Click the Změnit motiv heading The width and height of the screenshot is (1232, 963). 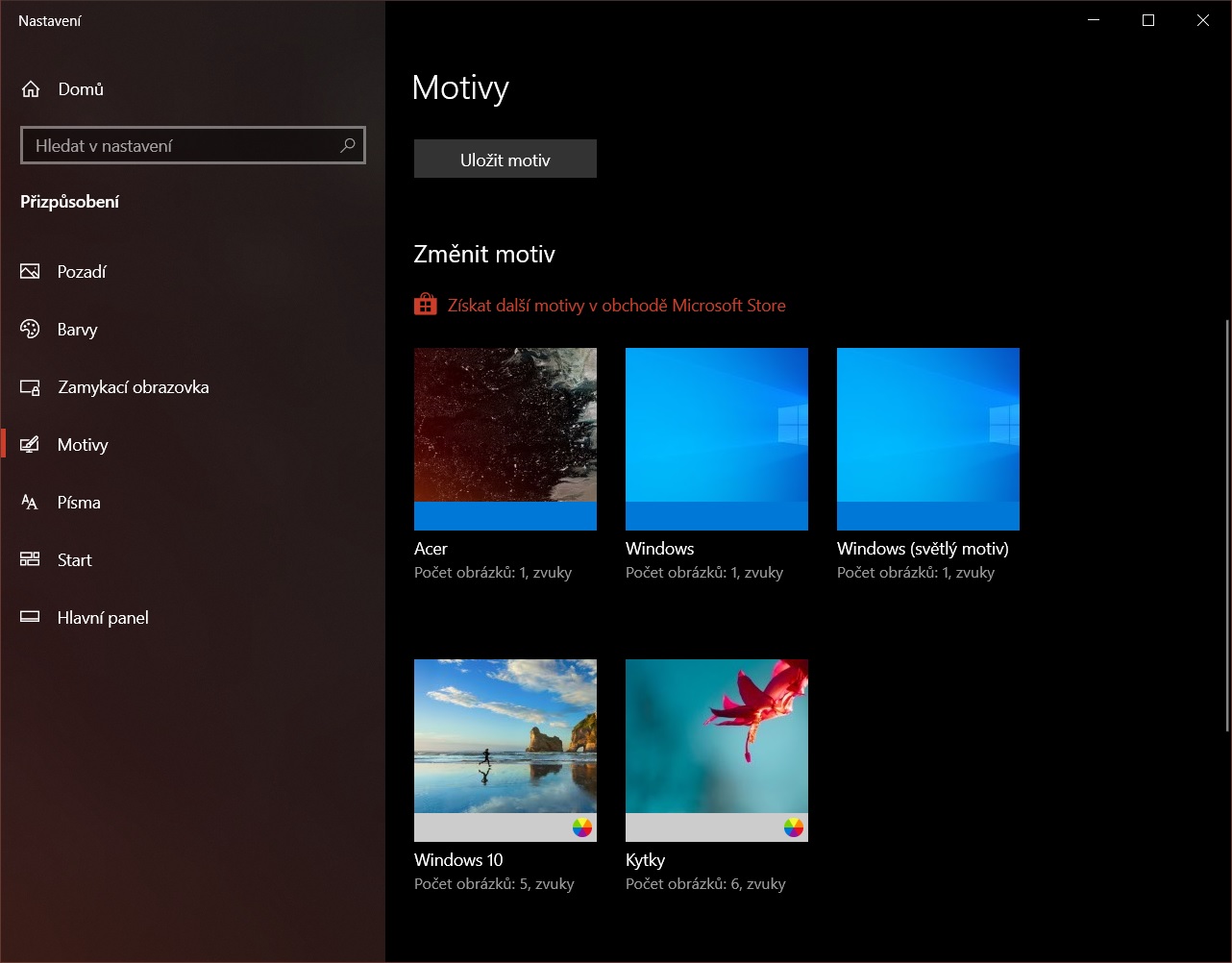coord(484,255)
